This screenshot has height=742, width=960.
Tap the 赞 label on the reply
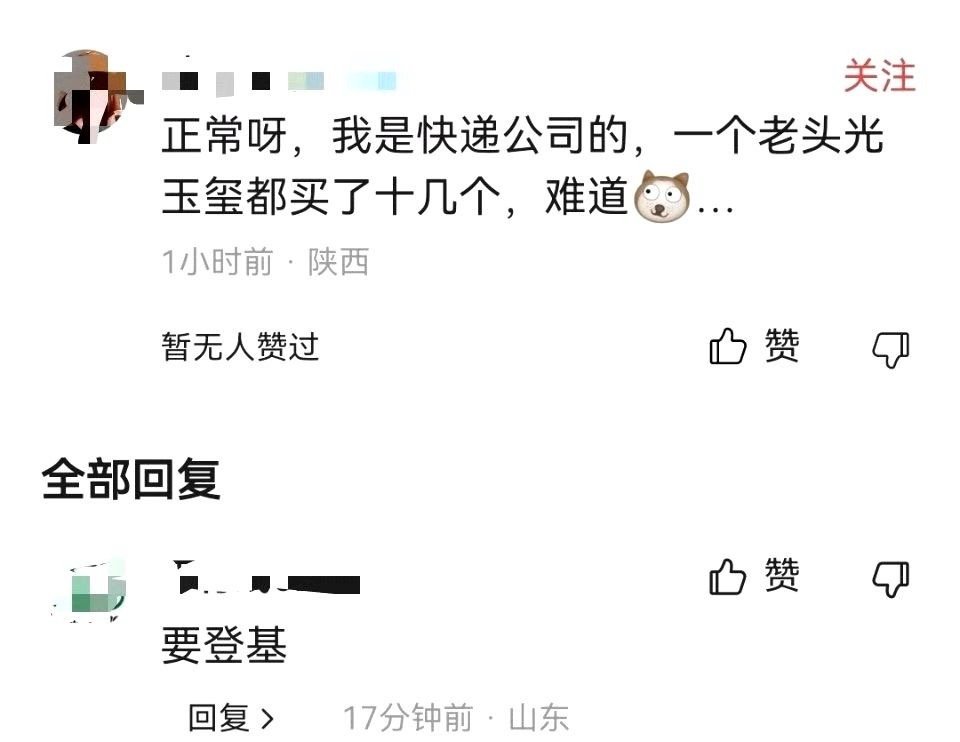pos(782,575)
